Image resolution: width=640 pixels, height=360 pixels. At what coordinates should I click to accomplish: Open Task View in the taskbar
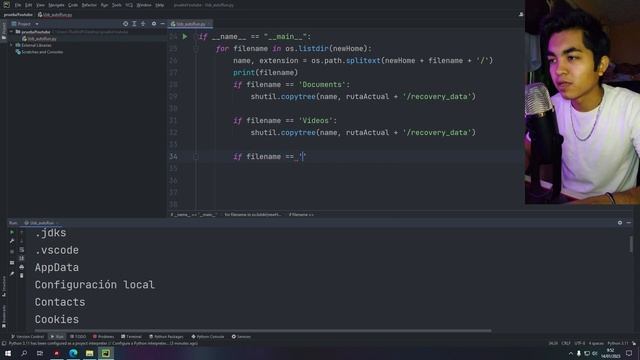pos(40,353)
